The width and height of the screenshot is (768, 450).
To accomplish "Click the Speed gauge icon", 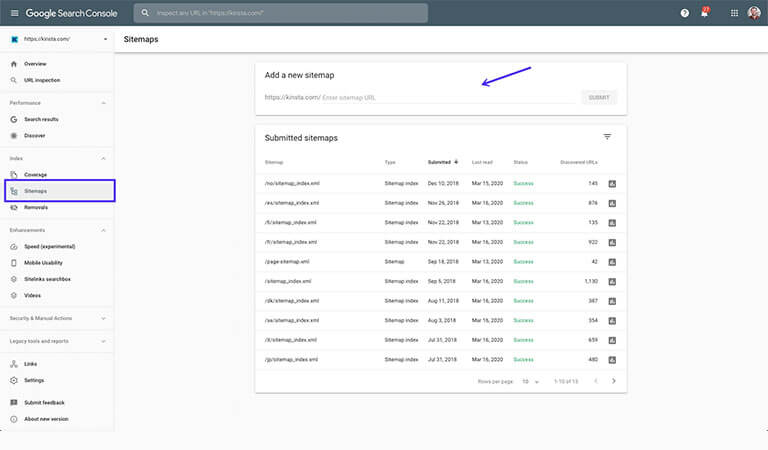I will (x=14, y=247).
